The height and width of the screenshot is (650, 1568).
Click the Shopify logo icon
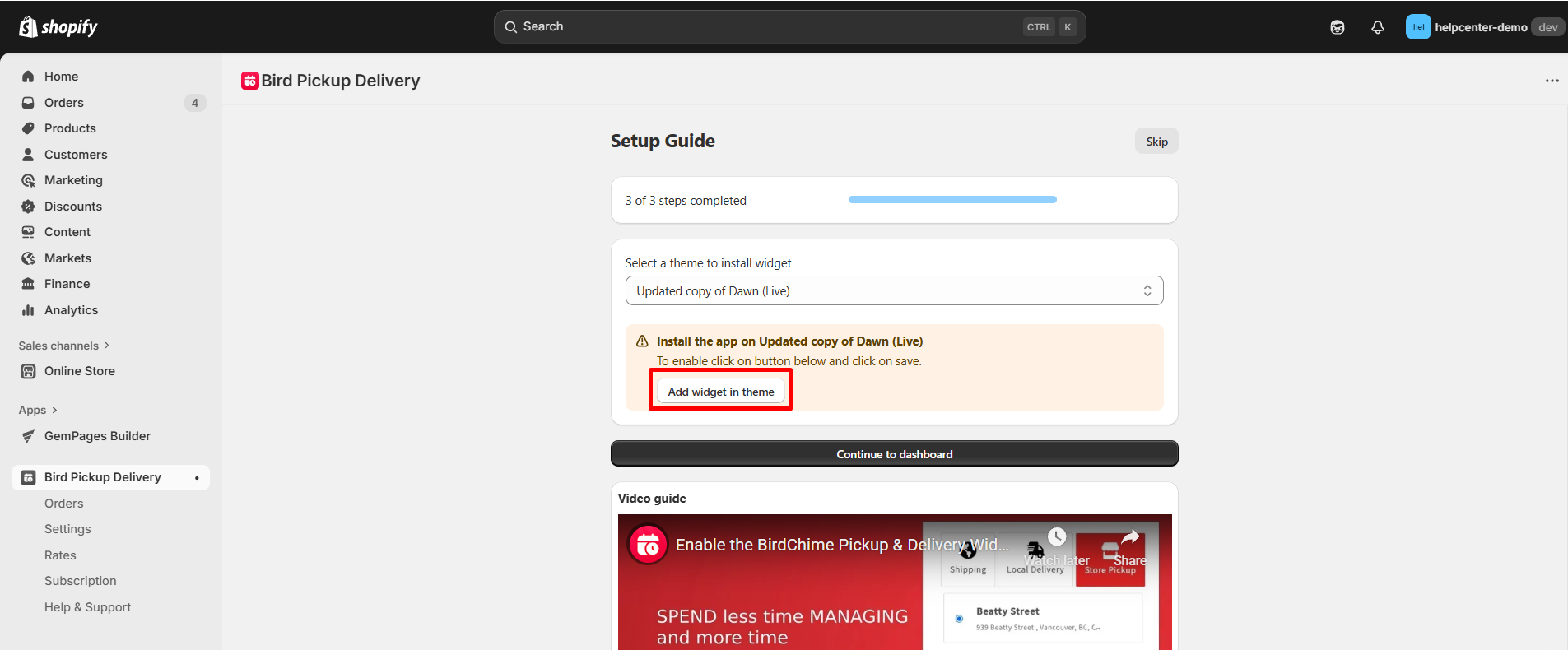[x=28, y=27]
